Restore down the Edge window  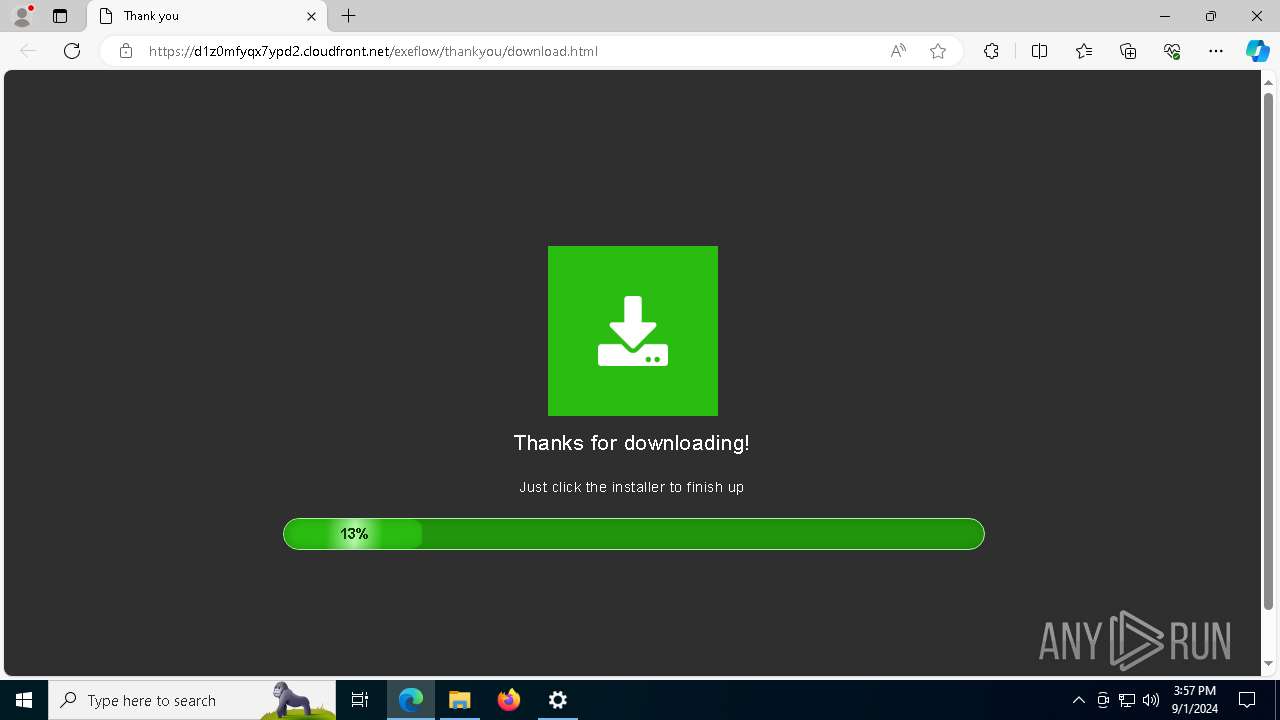click(x=1211, y=16)
